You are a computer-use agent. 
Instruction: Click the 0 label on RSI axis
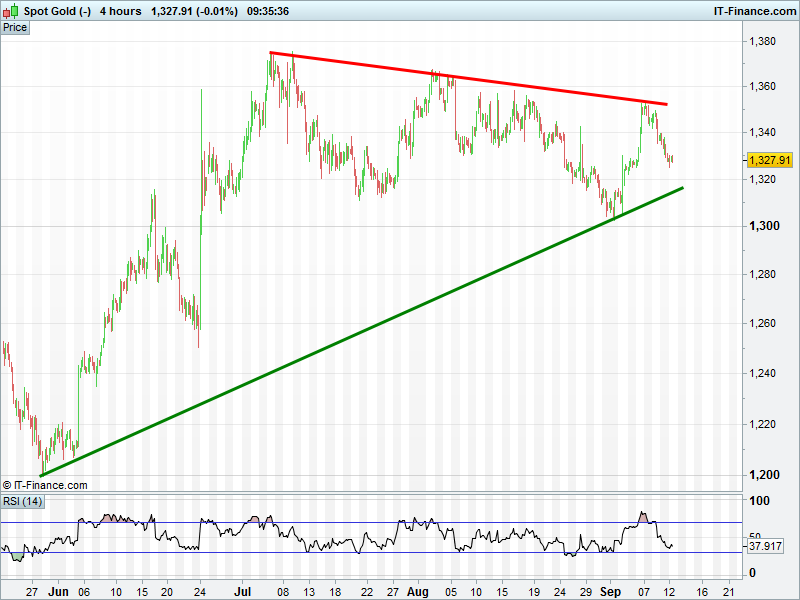click(752, 573)
